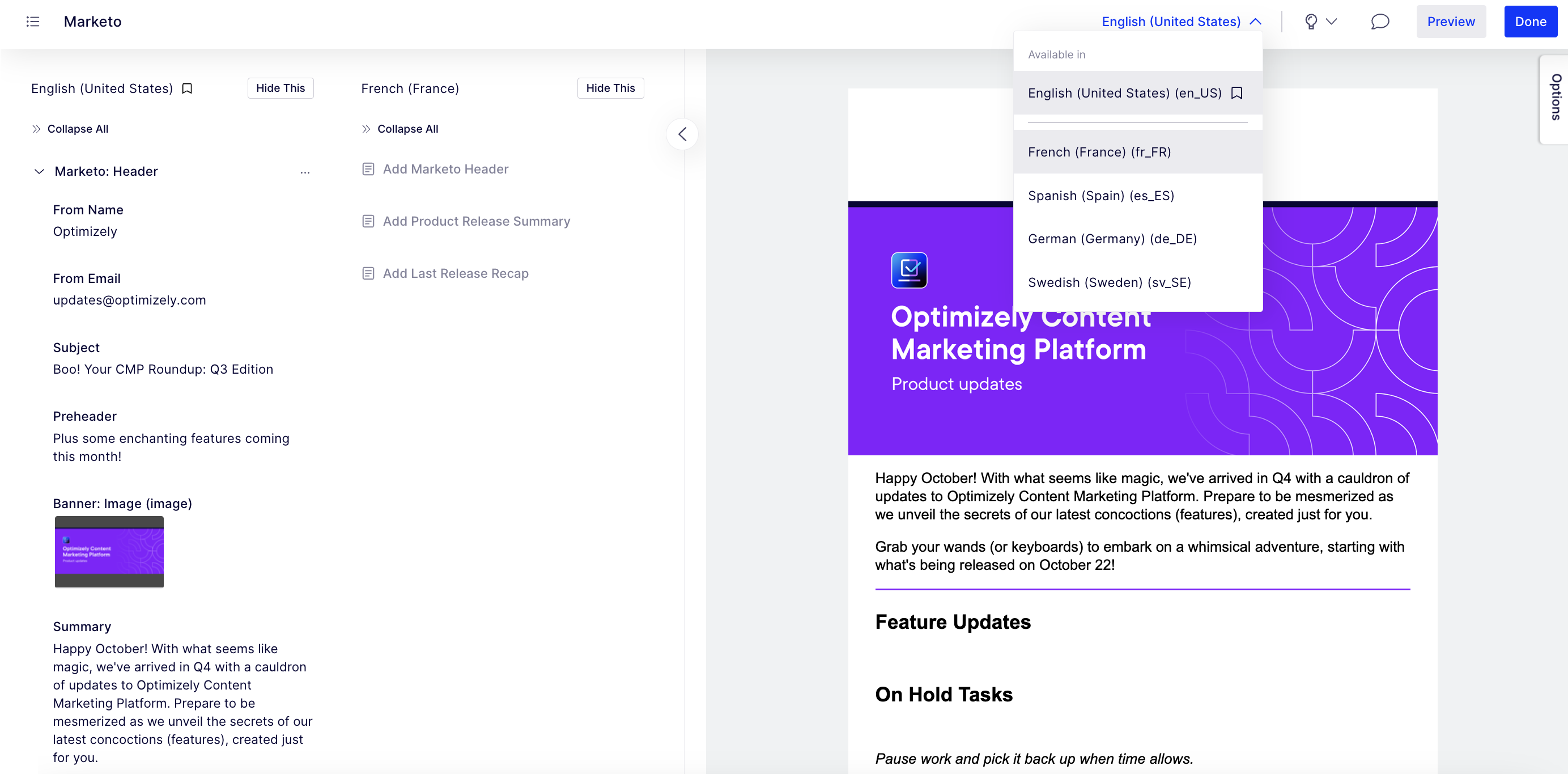
Task: Click the Summary paragraph in English column
Action: tap(182, 703)
